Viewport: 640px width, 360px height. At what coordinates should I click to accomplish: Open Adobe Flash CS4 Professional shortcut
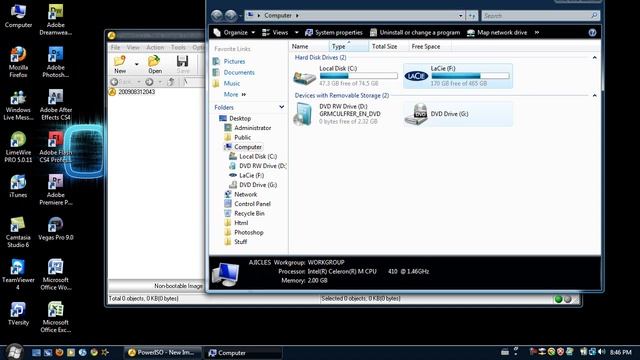click(55, 147)
